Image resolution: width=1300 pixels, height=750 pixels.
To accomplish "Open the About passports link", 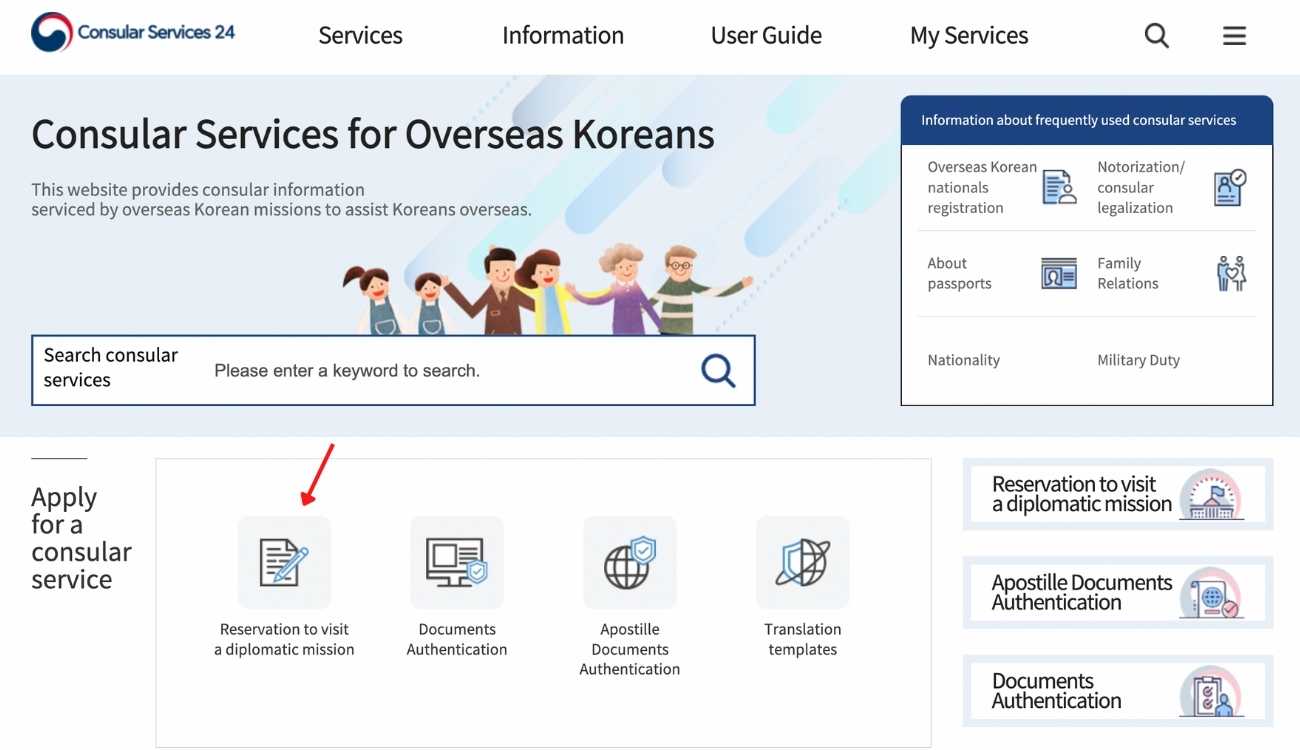I will (x=959, y=273).
